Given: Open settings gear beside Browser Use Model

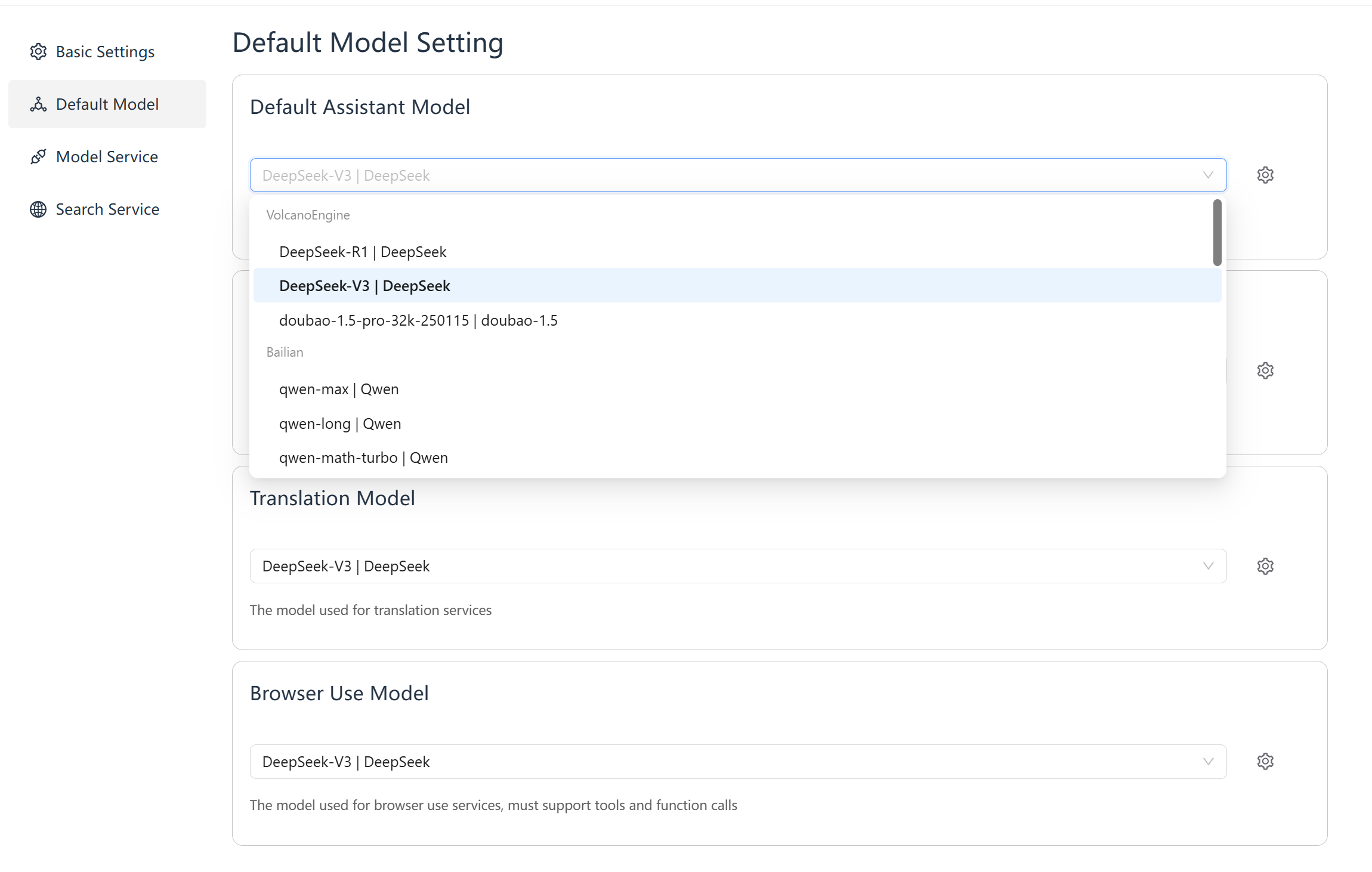Looking at the screenshot, I should pos(1265,761).
